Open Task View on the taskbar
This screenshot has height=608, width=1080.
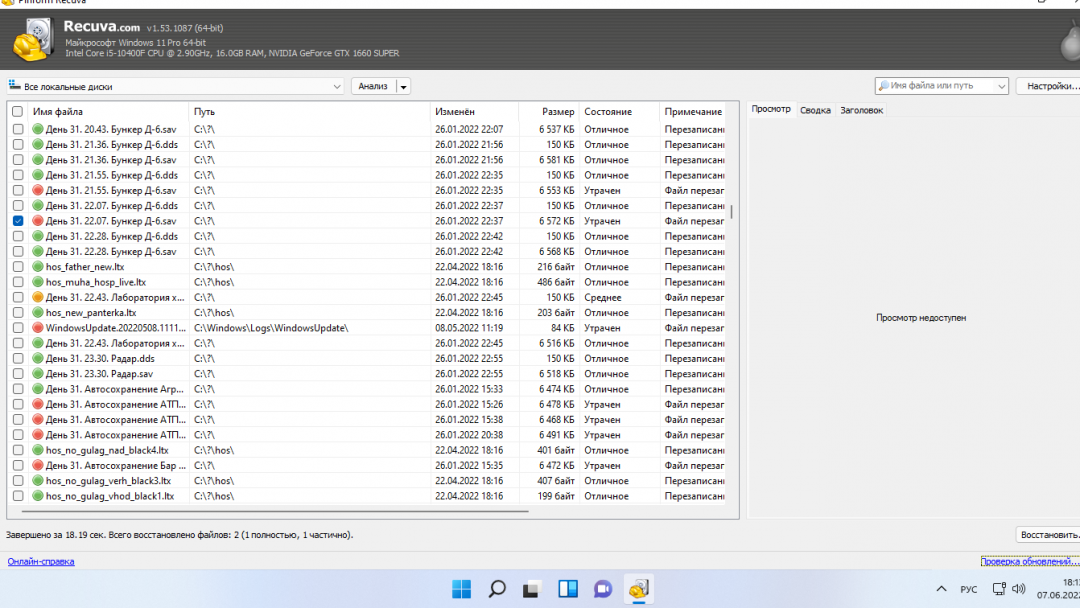click(531, 589)
